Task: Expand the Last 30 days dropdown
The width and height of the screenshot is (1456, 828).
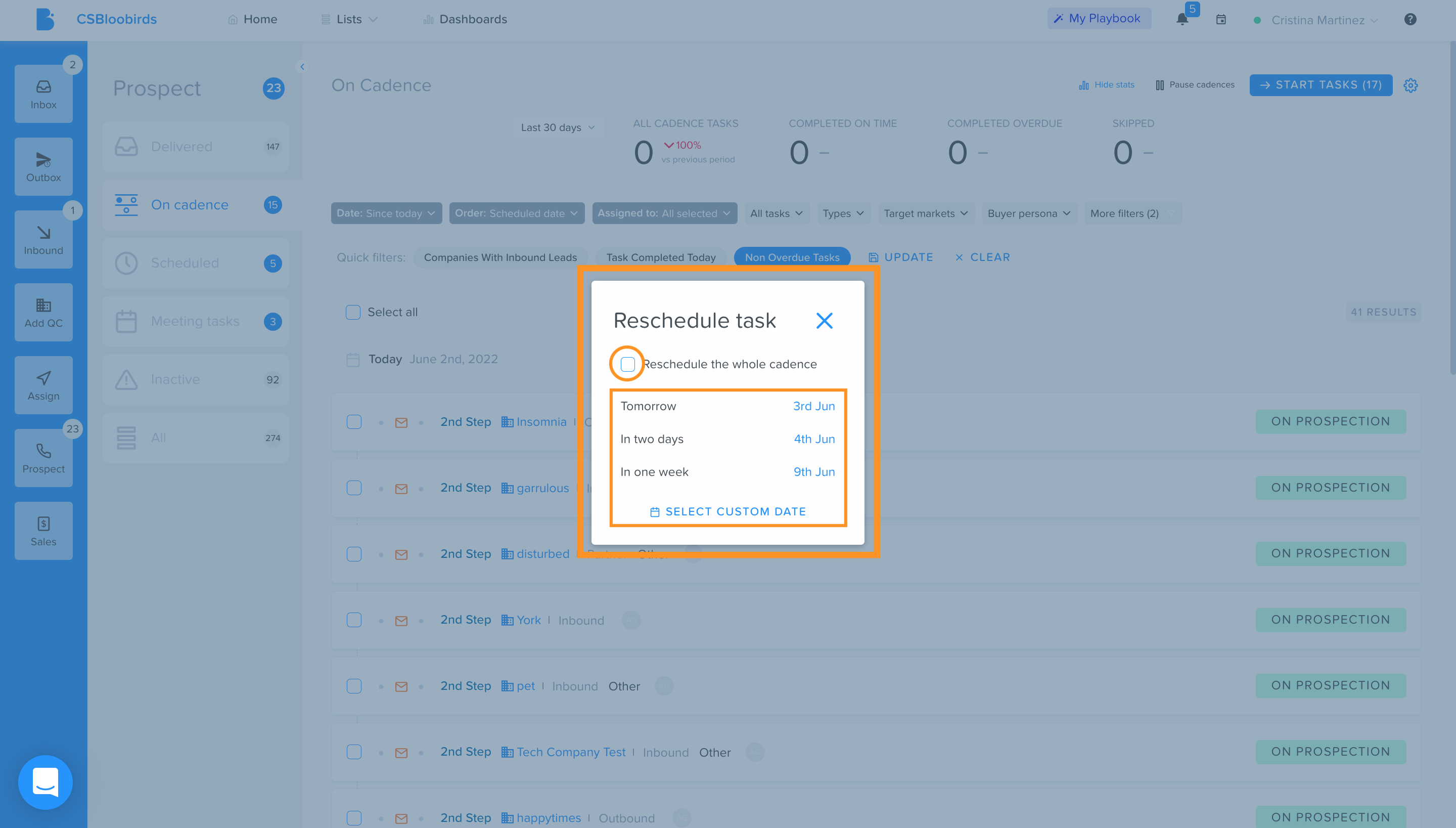Action: point(558,127)
